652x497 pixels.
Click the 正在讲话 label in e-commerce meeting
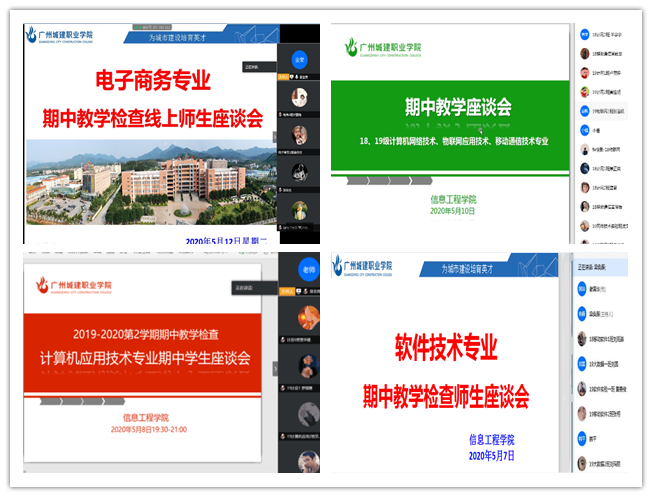click(254, 68)
